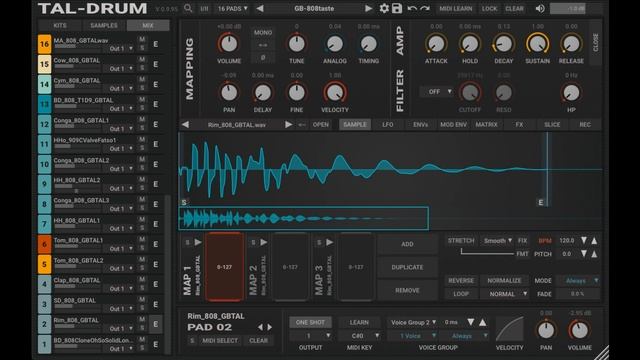
Task: Toggle the MONO button in Mapping
Action: point(263,32)
